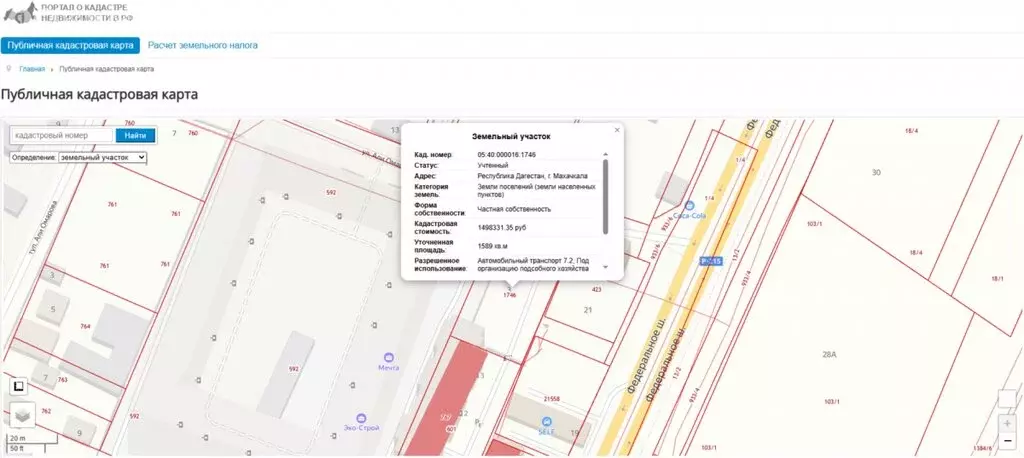Select the Coca-Cola map marker
1024x458 pixels.
coord(689,205)
